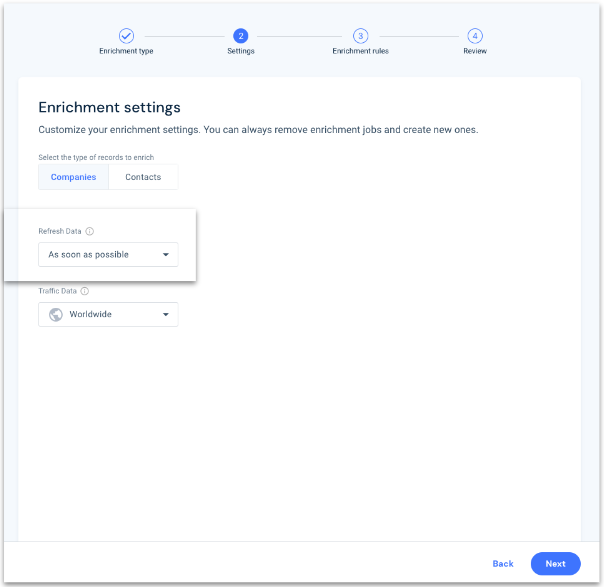
Task: Click the Review step label
Action: point(475,51)
